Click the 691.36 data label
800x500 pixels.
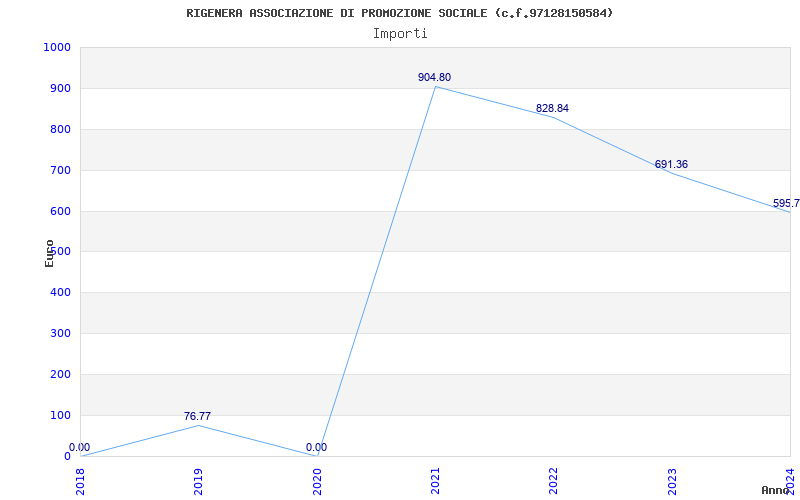[671, 164]
